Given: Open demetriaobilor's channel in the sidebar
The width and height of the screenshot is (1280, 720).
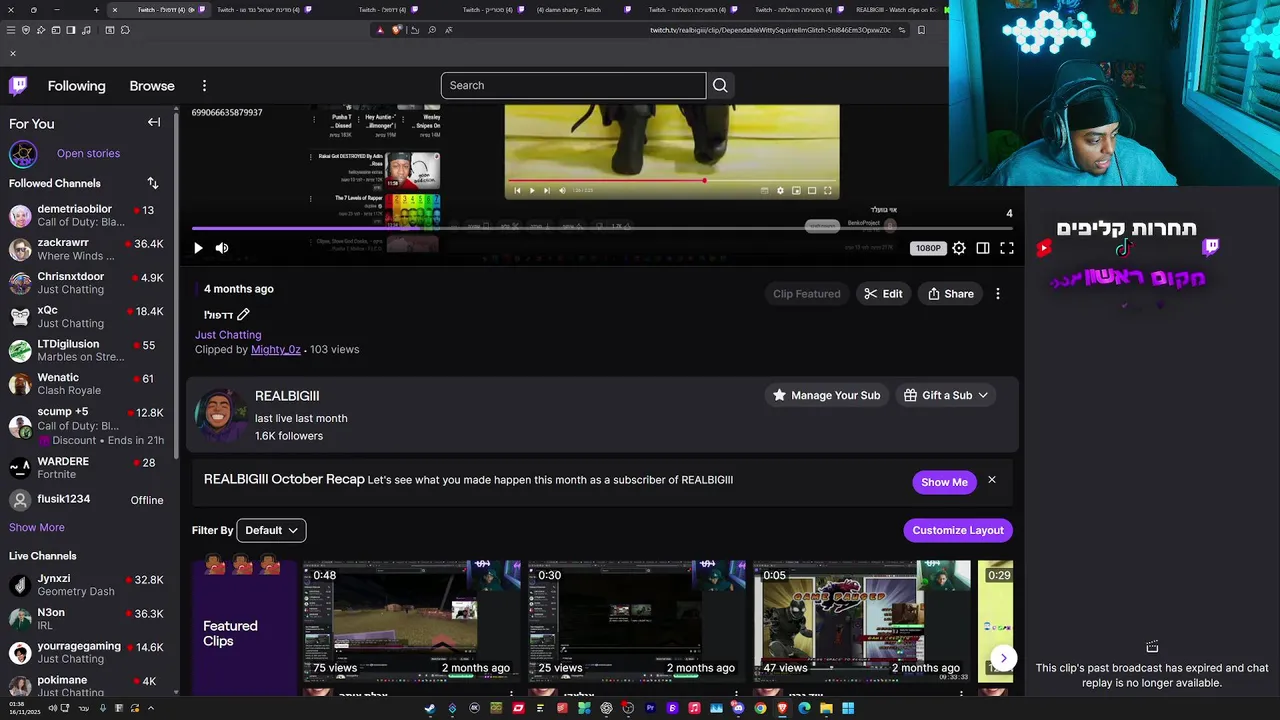Looking at the screenshot, I should 87,216.
